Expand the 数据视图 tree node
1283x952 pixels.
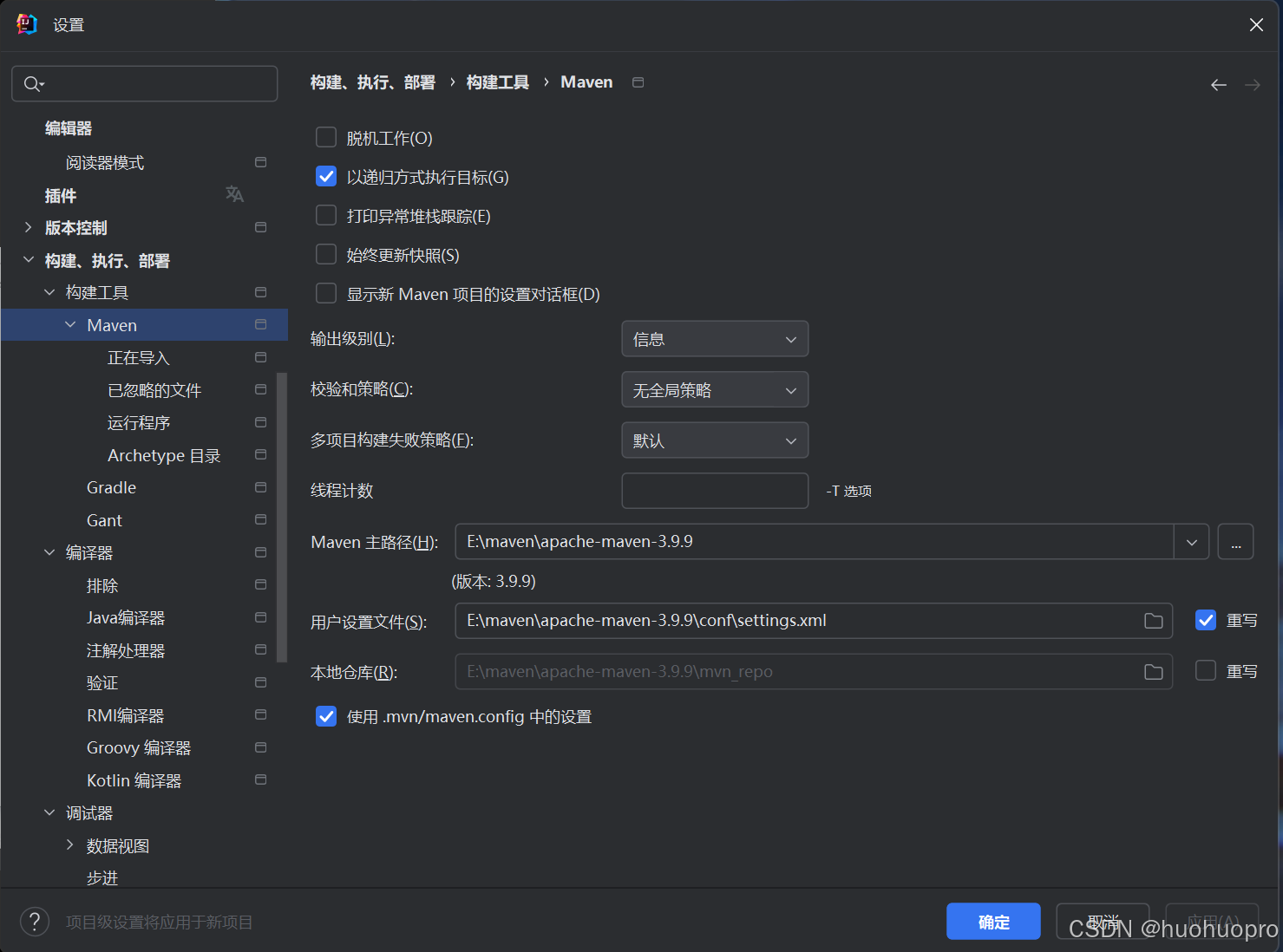click(x=70, y=844)
